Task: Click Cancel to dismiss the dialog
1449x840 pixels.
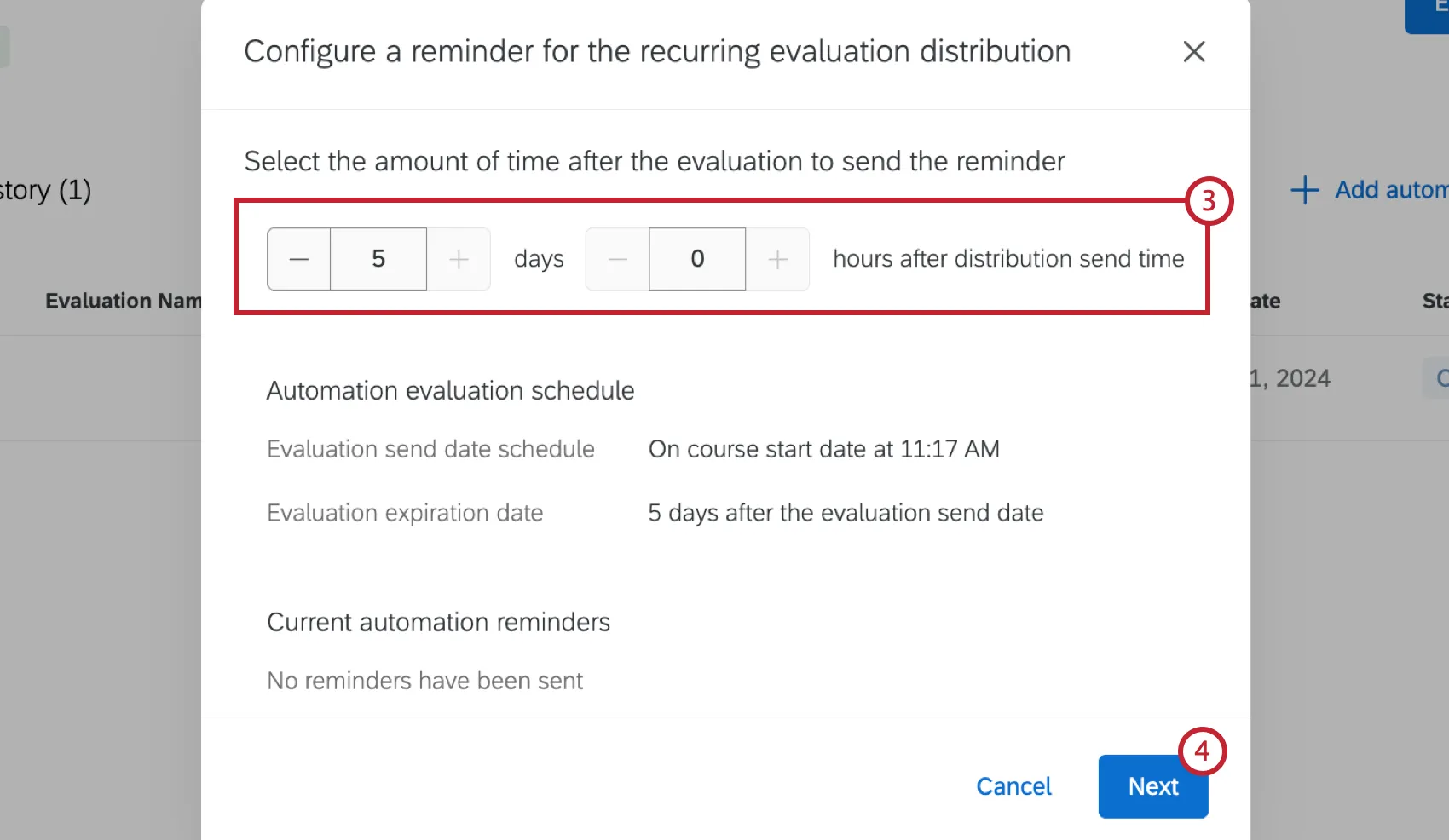Action: coord(1013,786)
